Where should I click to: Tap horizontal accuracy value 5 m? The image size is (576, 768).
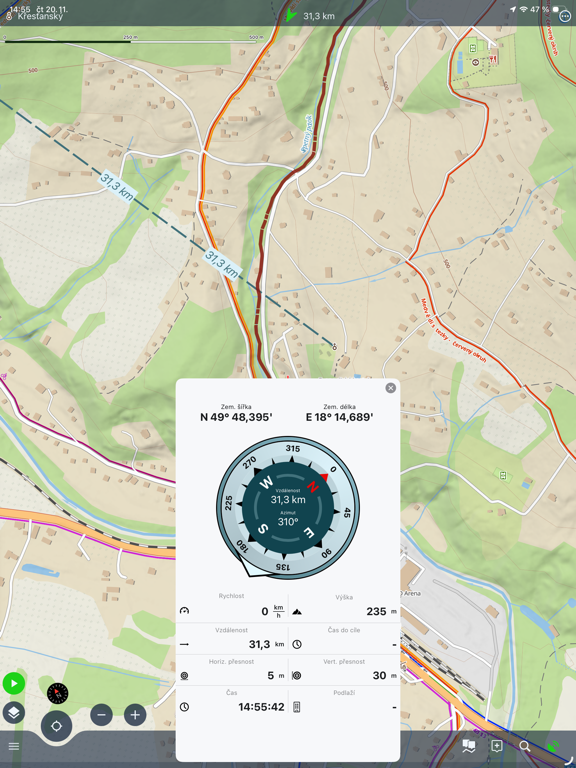(276, 676)
